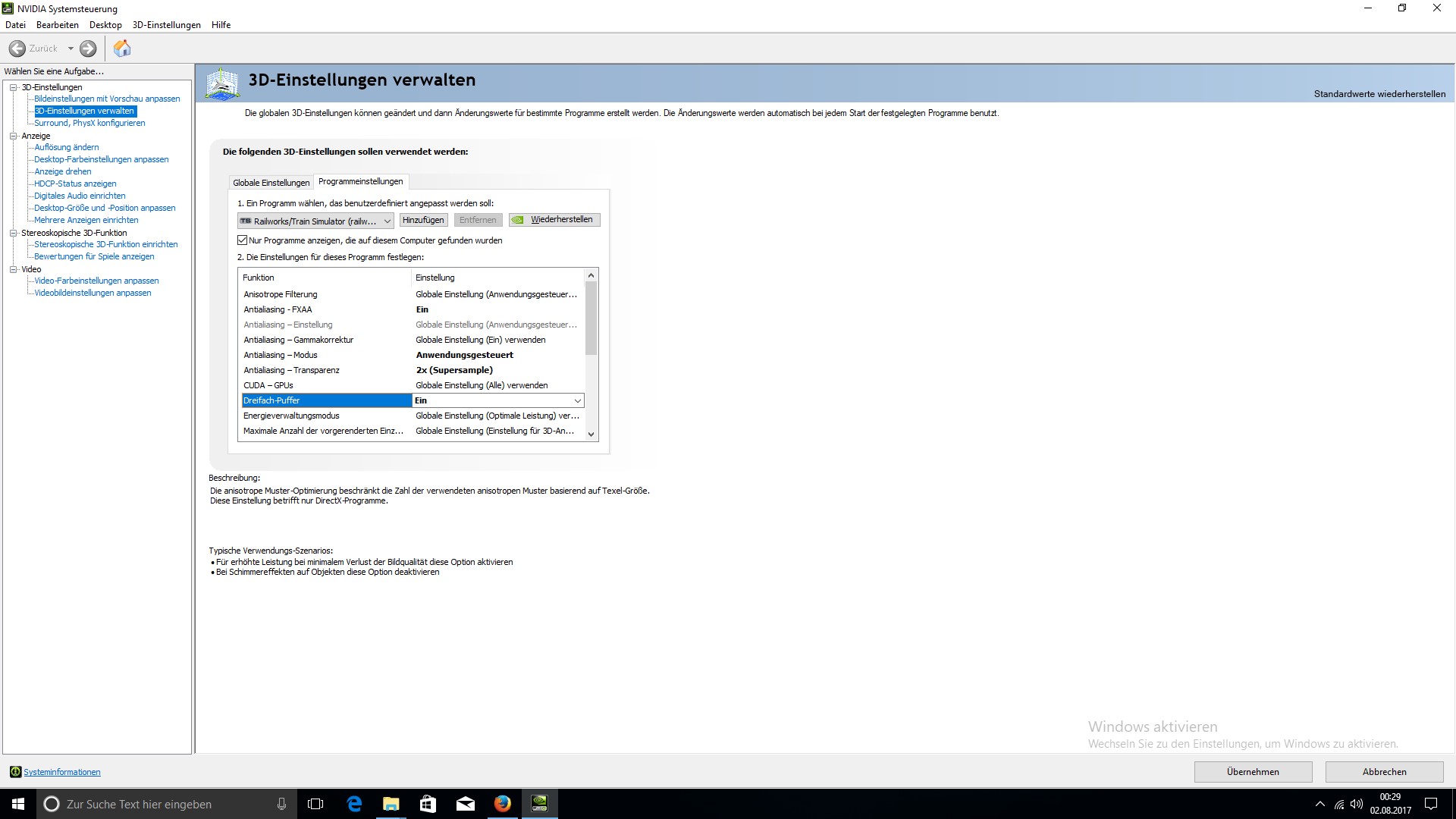The image size is (1456, 819).
Task: Click the Übernehmen button
Action: [x=1252, y=772]
